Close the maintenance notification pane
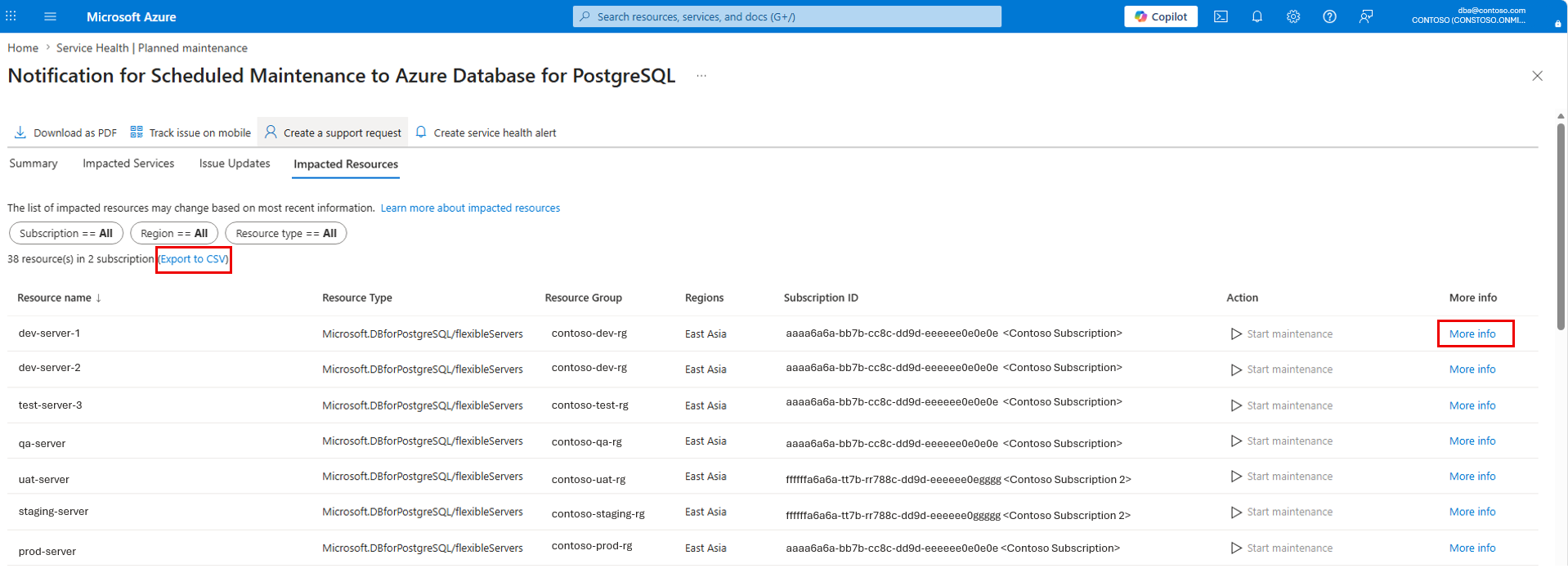Image resolution: width=1568 pixels, height=573 pixels. [1537, 76]
